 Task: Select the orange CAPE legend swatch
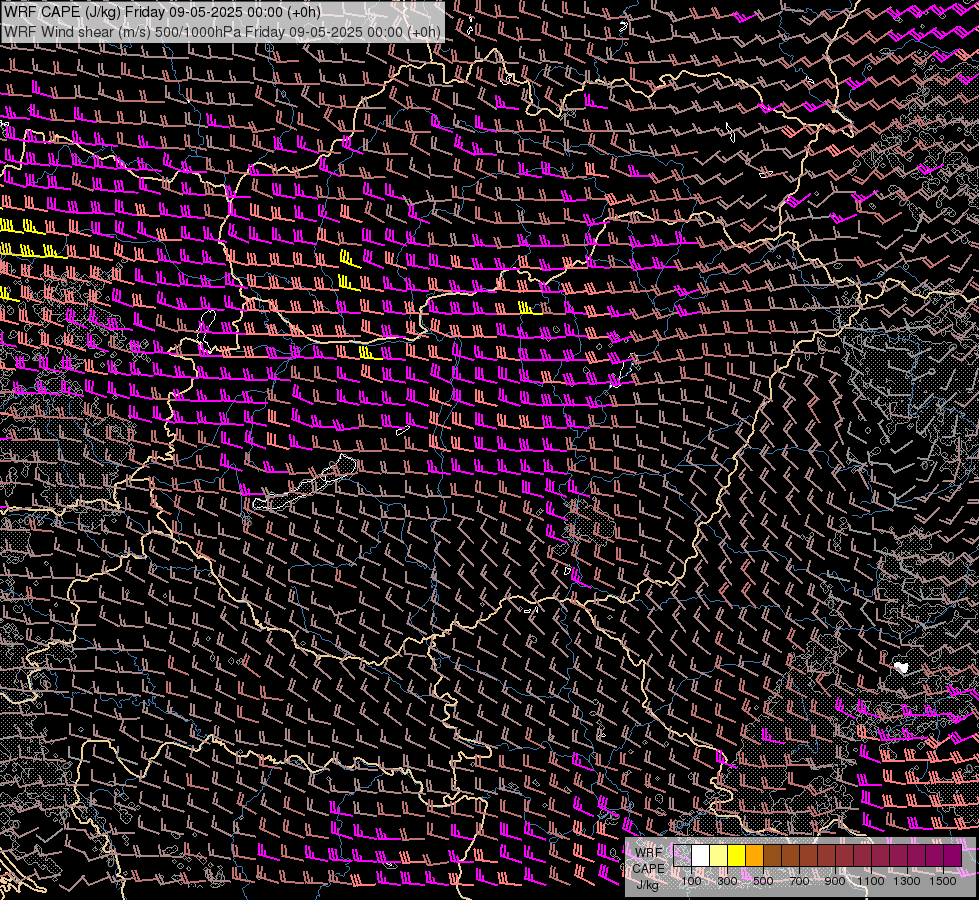tap(754, 855)
